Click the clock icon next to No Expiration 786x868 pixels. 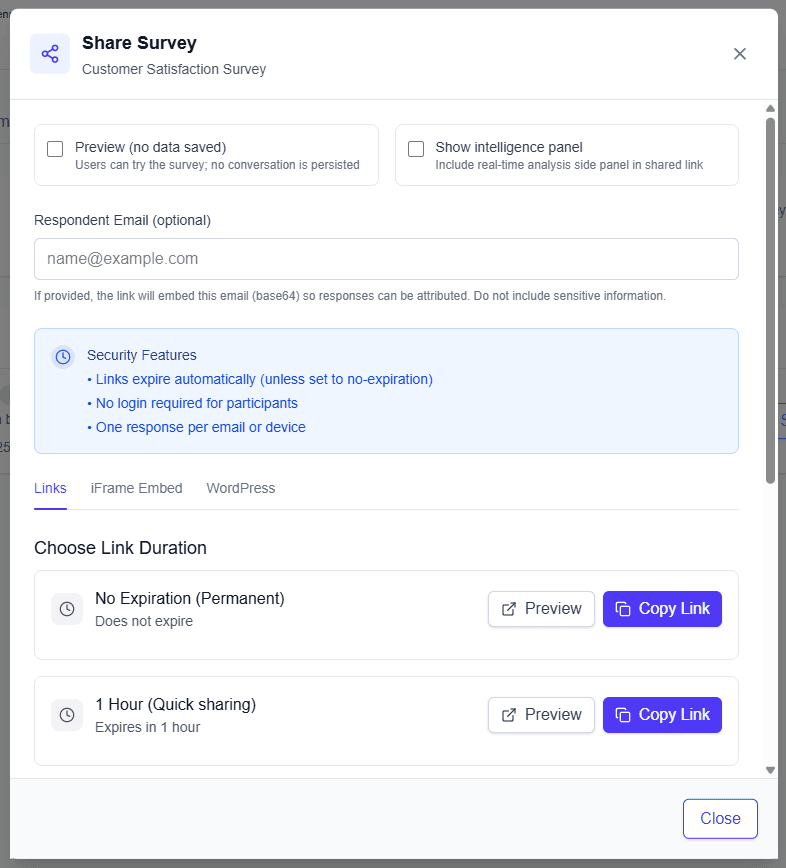[66, 608]
